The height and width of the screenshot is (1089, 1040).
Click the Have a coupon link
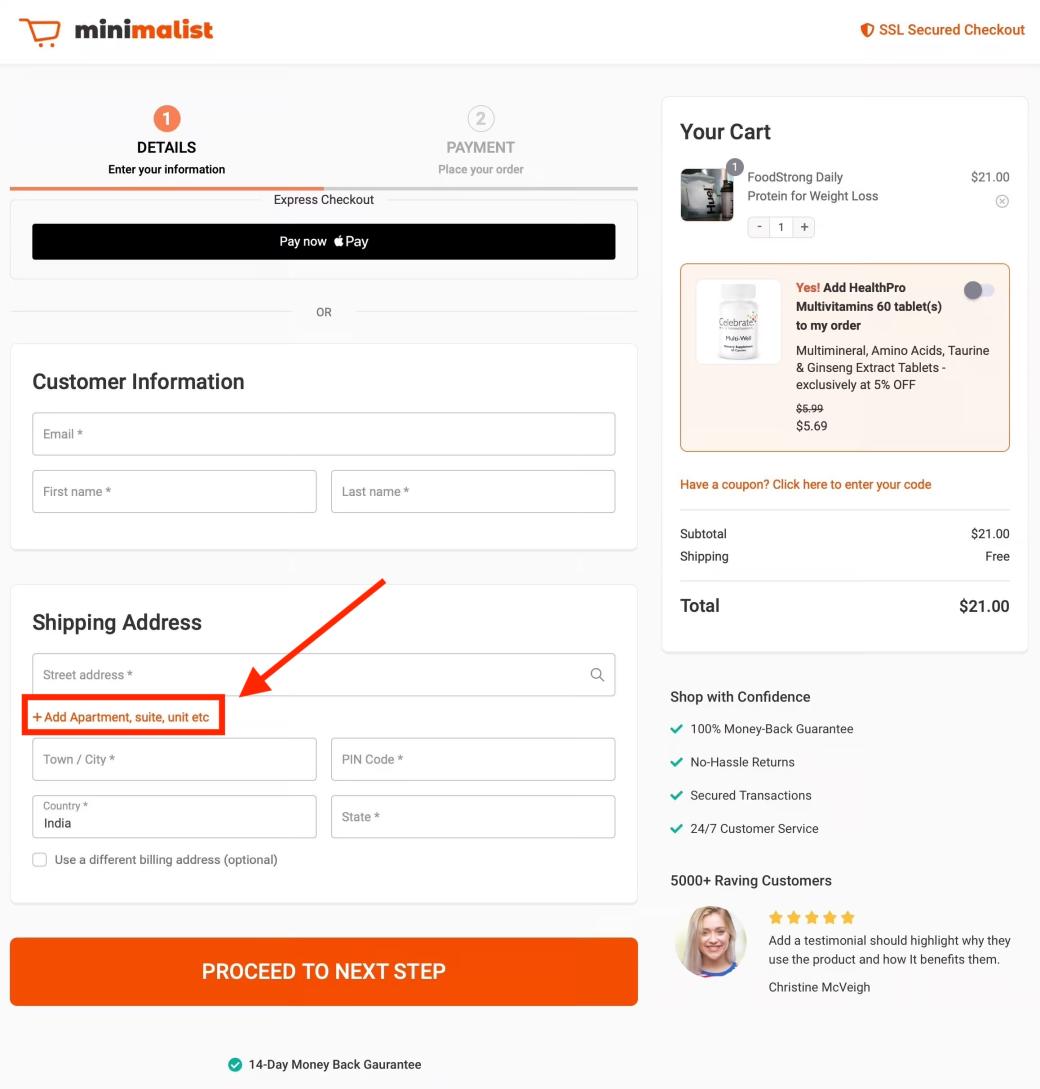(x=805, y=484)
